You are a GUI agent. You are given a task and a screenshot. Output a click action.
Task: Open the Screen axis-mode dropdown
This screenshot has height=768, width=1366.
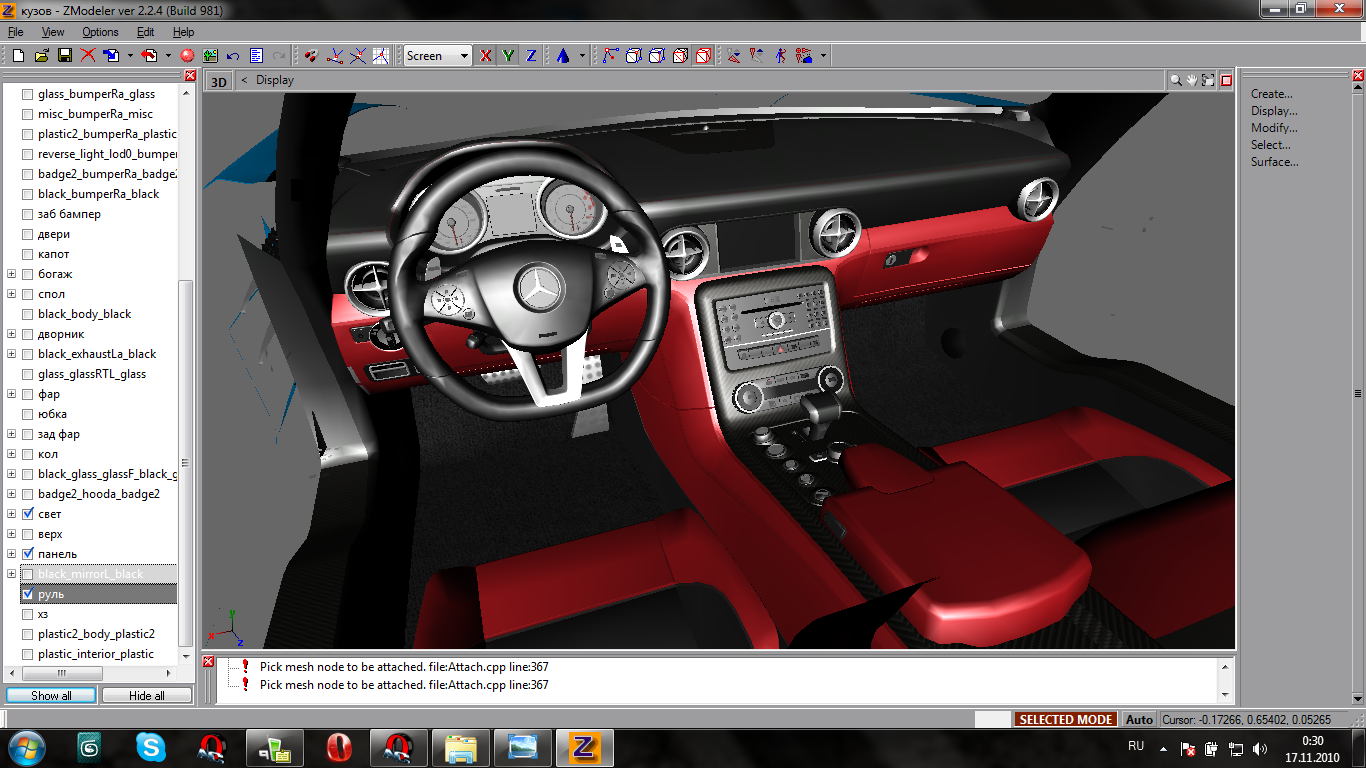(438, 56)
